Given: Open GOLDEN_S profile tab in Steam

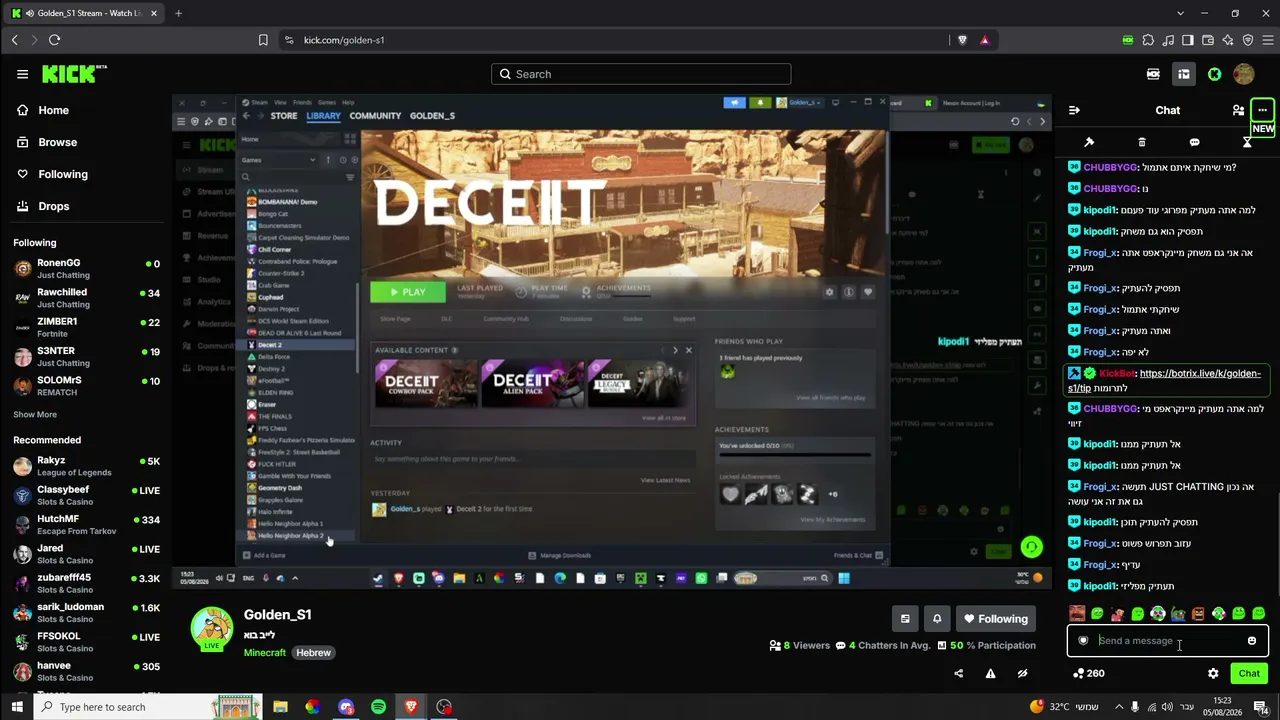Looking at the screenshot, I should pos(432,116).
